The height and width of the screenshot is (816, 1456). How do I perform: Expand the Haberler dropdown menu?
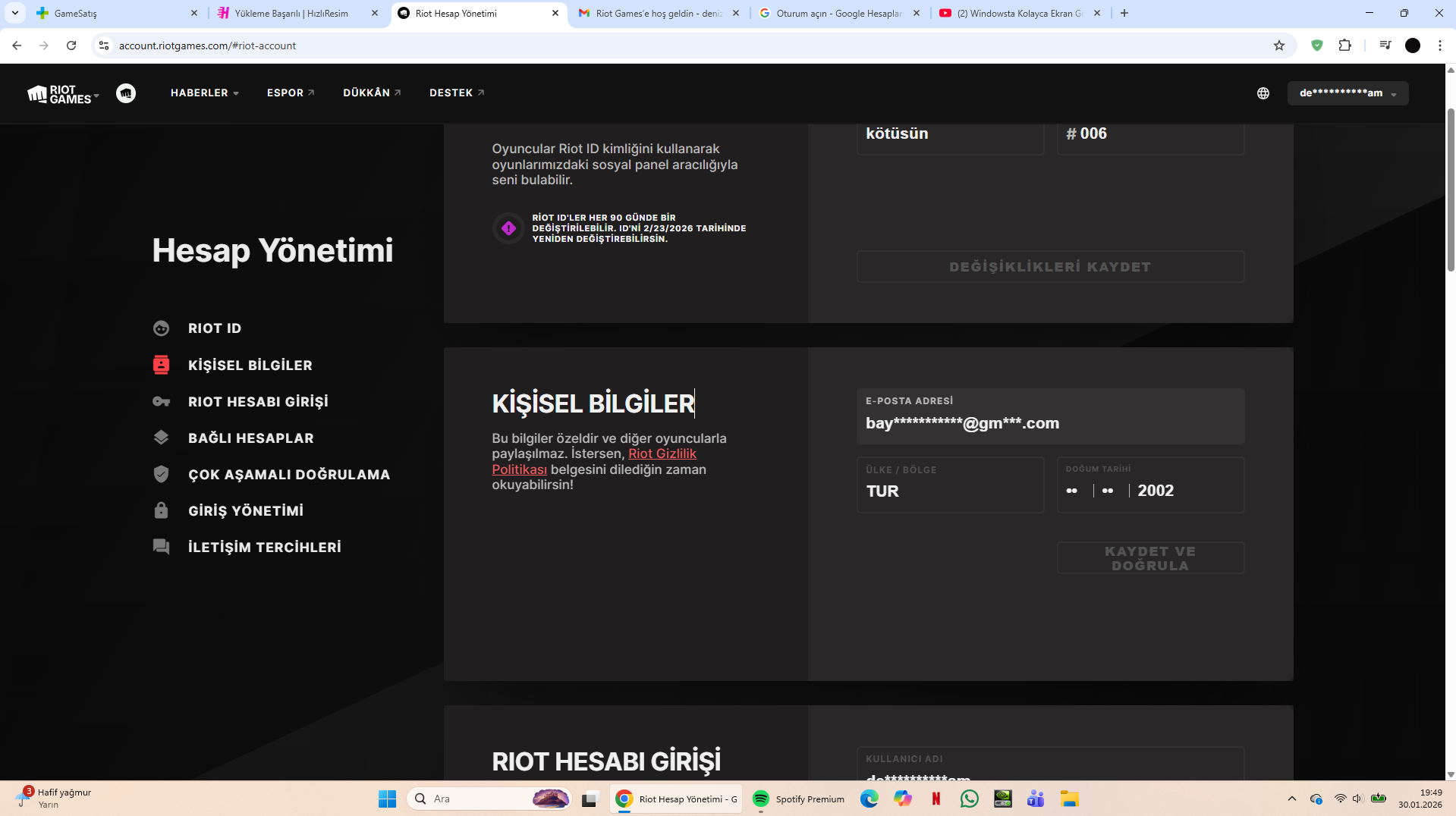point(205,93)
